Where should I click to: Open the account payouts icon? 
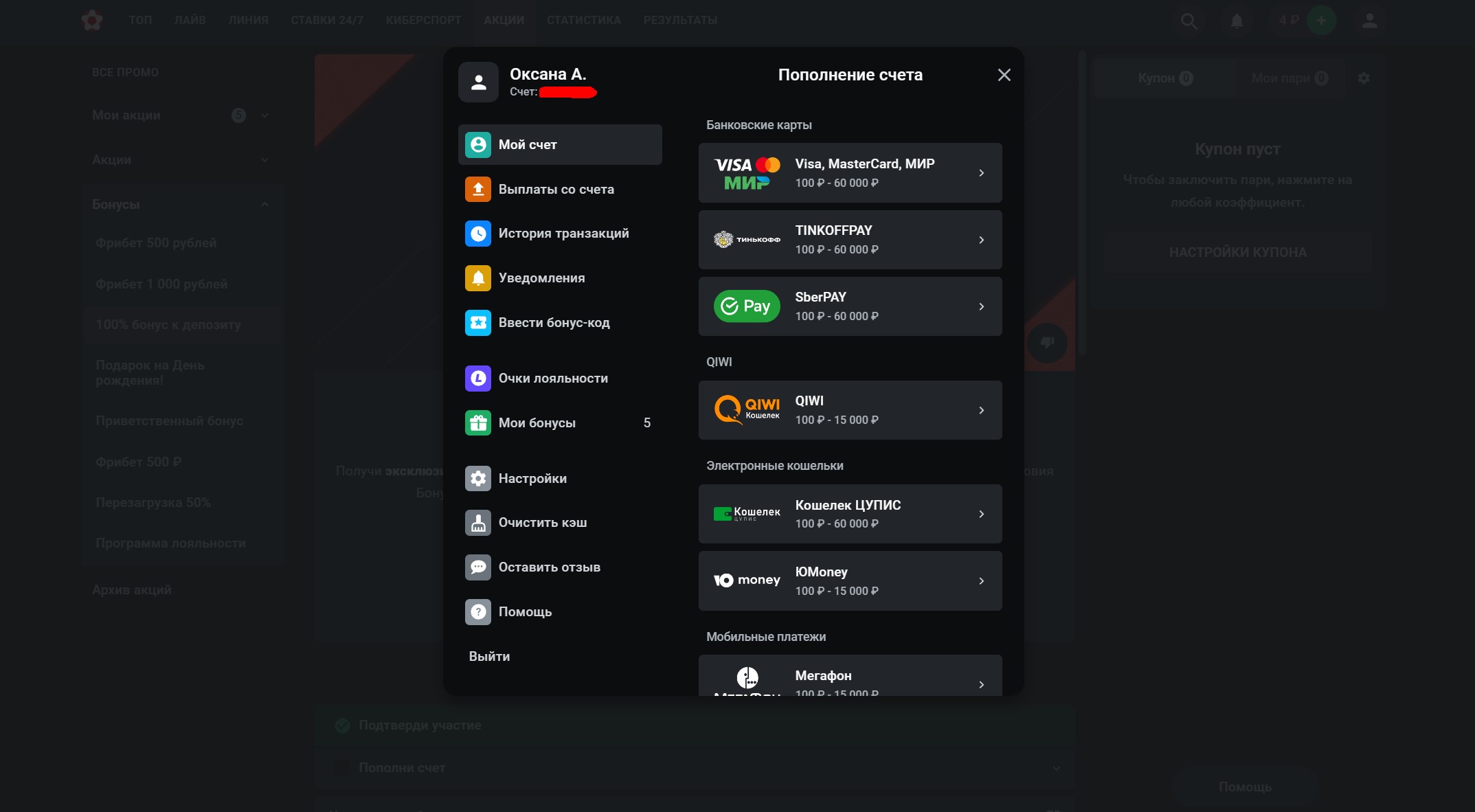coord(477,189)
